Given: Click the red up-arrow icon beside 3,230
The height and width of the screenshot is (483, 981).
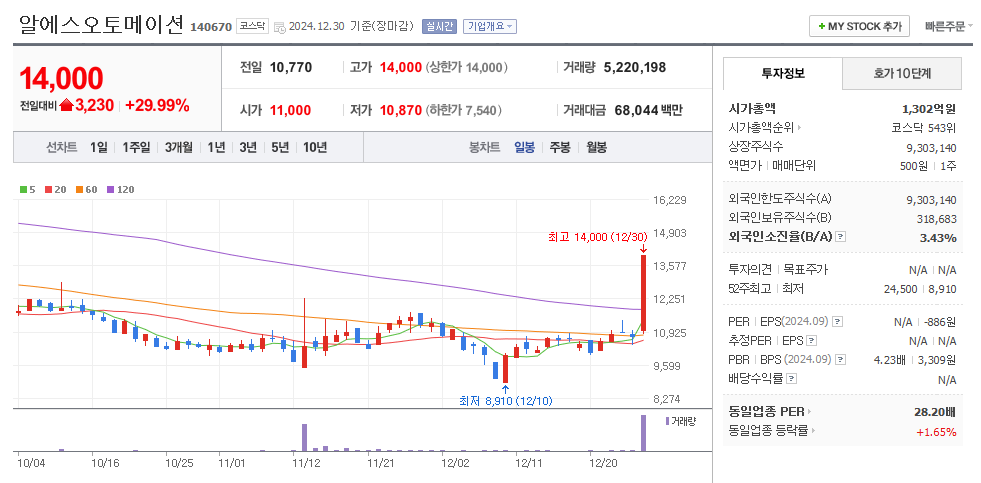Looking at the screenshot, I should tap(66, 106).
